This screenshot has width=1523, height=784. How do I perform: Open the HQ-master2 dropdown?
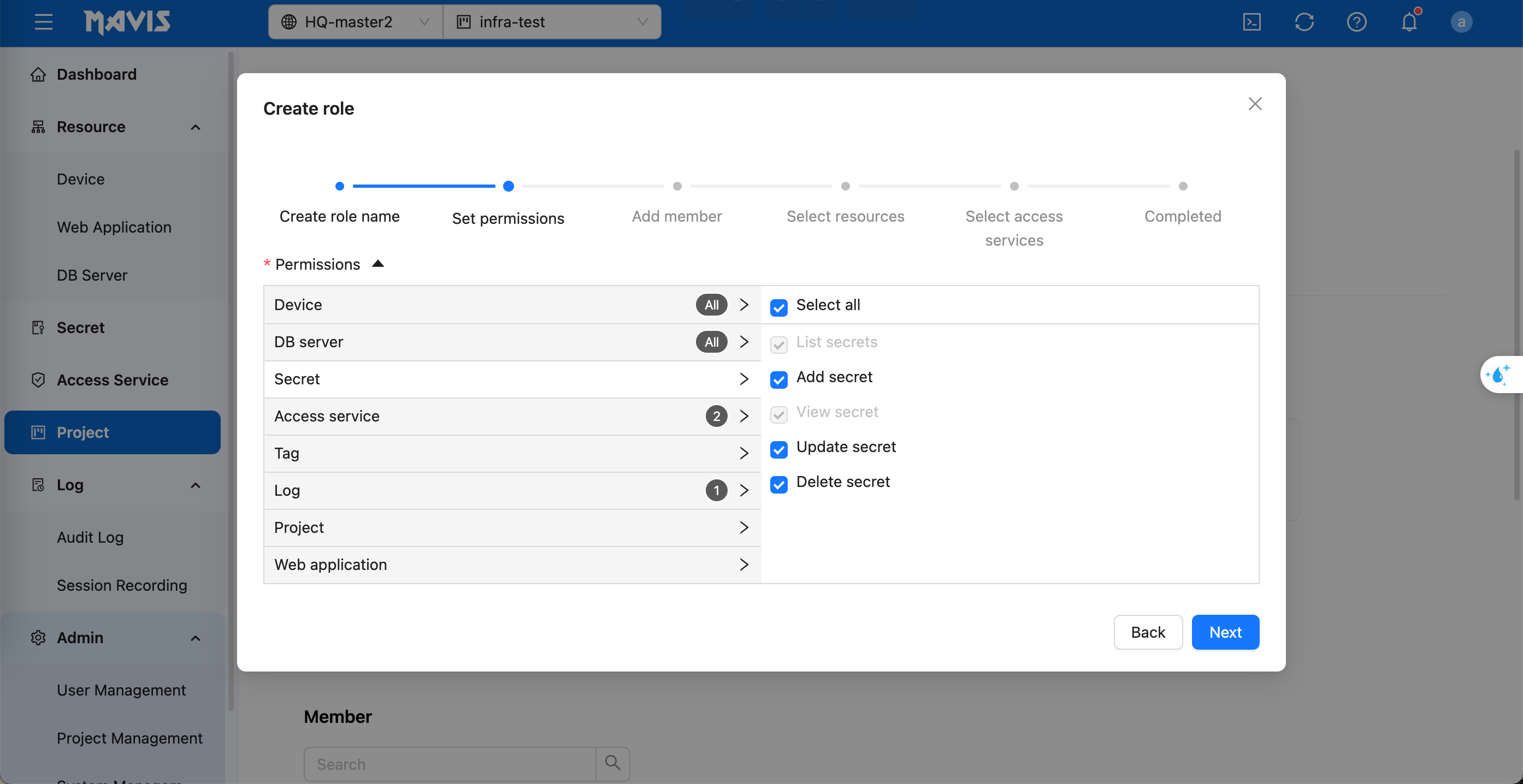coord(355,22)
